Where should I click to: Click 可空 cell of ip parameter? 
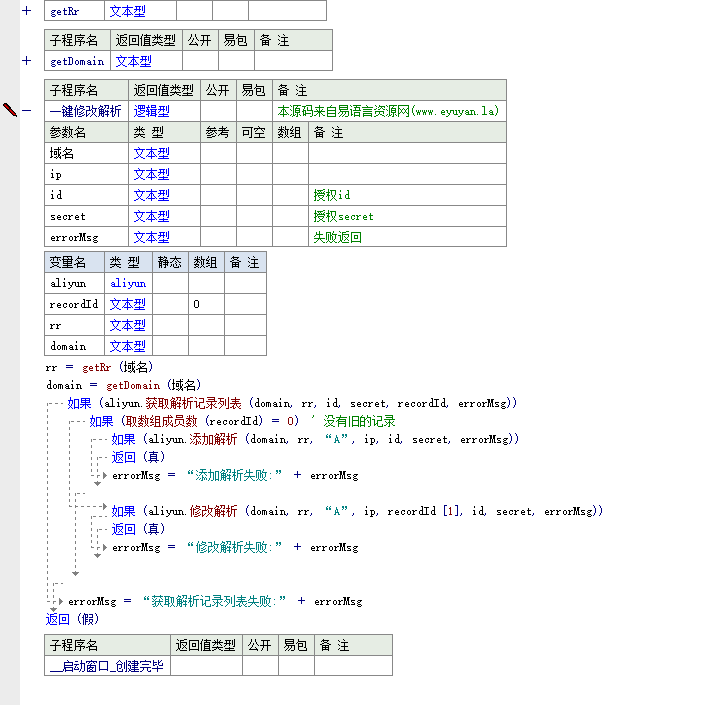click(255, 174)
